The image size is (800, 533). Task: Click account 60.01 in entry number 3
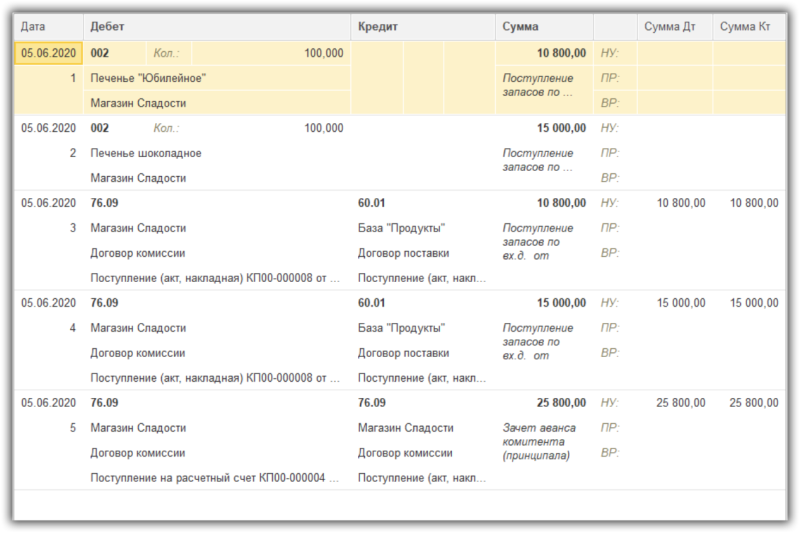(x=371, y=203)
